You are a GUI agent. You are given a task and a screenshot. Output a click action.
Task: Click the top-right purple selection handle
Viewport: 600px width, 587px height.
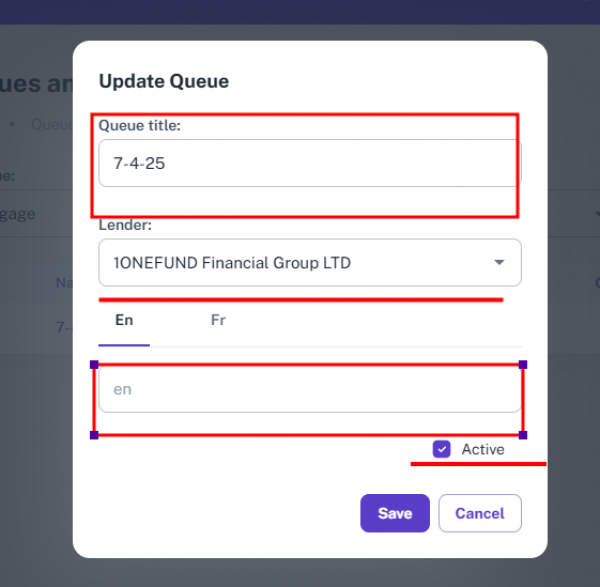coord(523,365)
